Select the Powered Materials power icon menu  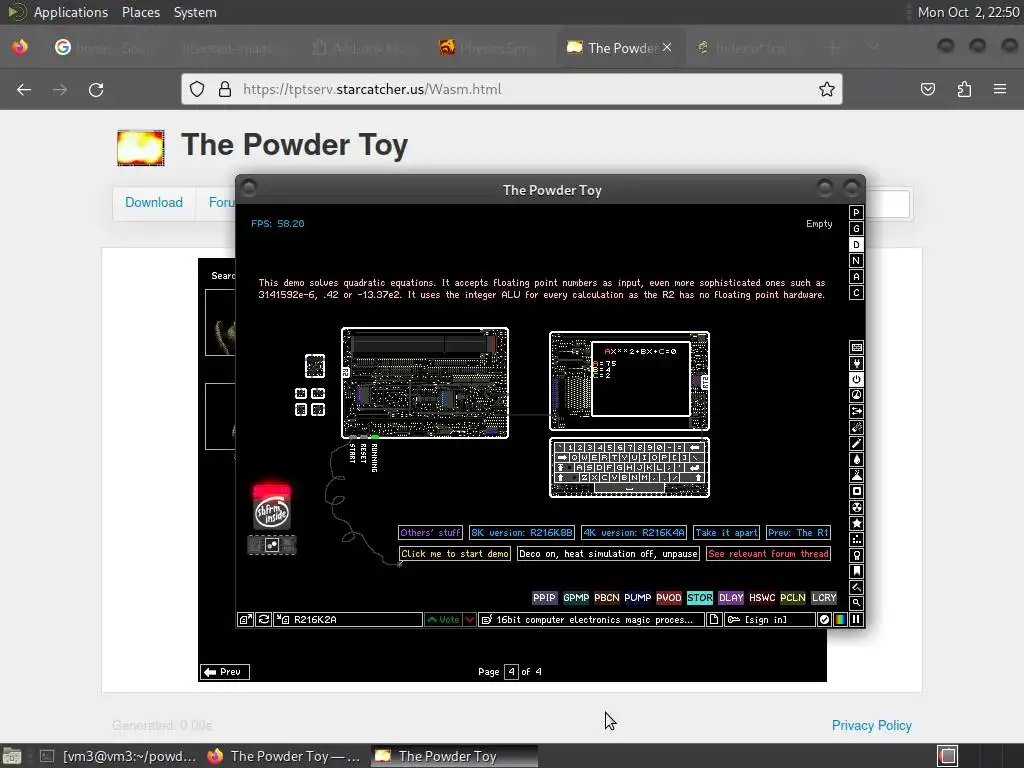856,379
